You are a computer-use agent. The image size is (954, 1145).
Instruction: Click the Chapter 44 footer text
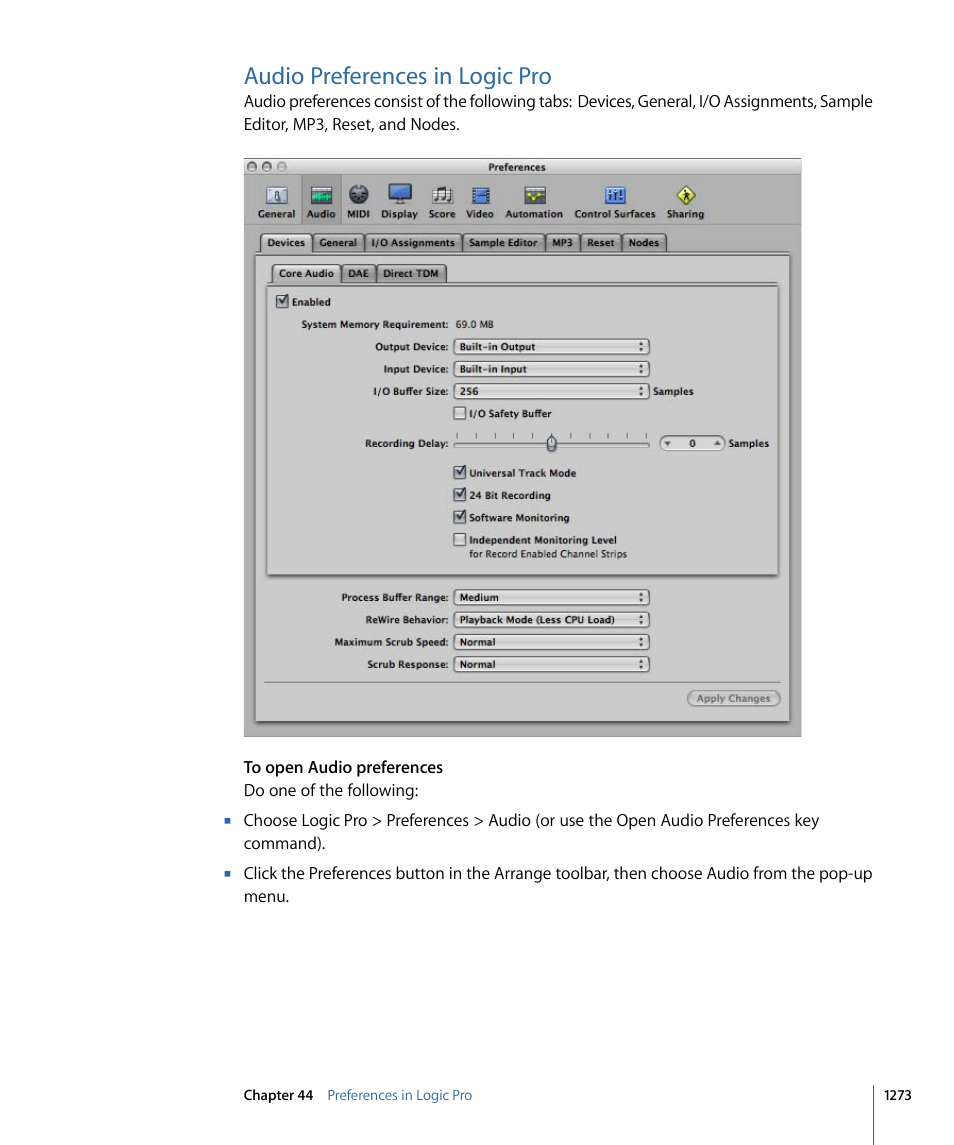tap(278, 1095)
